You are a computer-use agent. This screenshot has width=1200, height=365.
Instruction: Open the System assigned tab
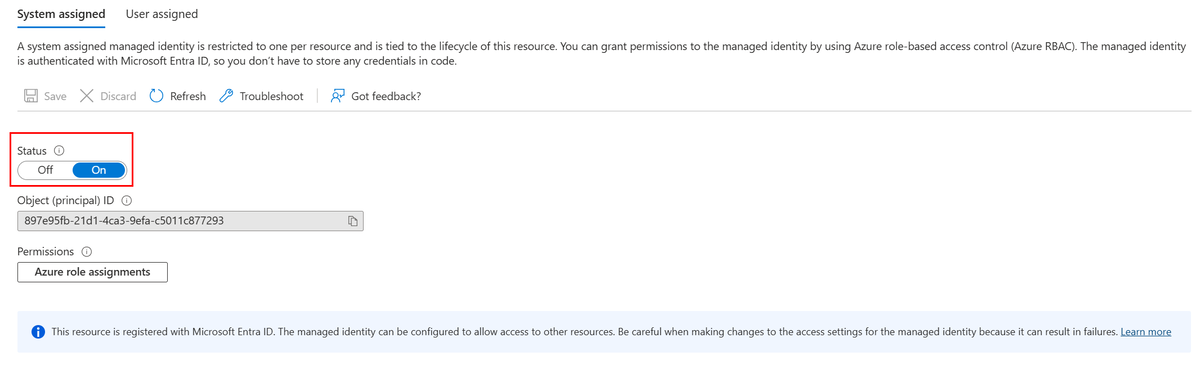pyautogui.click(x=62, y=14)
